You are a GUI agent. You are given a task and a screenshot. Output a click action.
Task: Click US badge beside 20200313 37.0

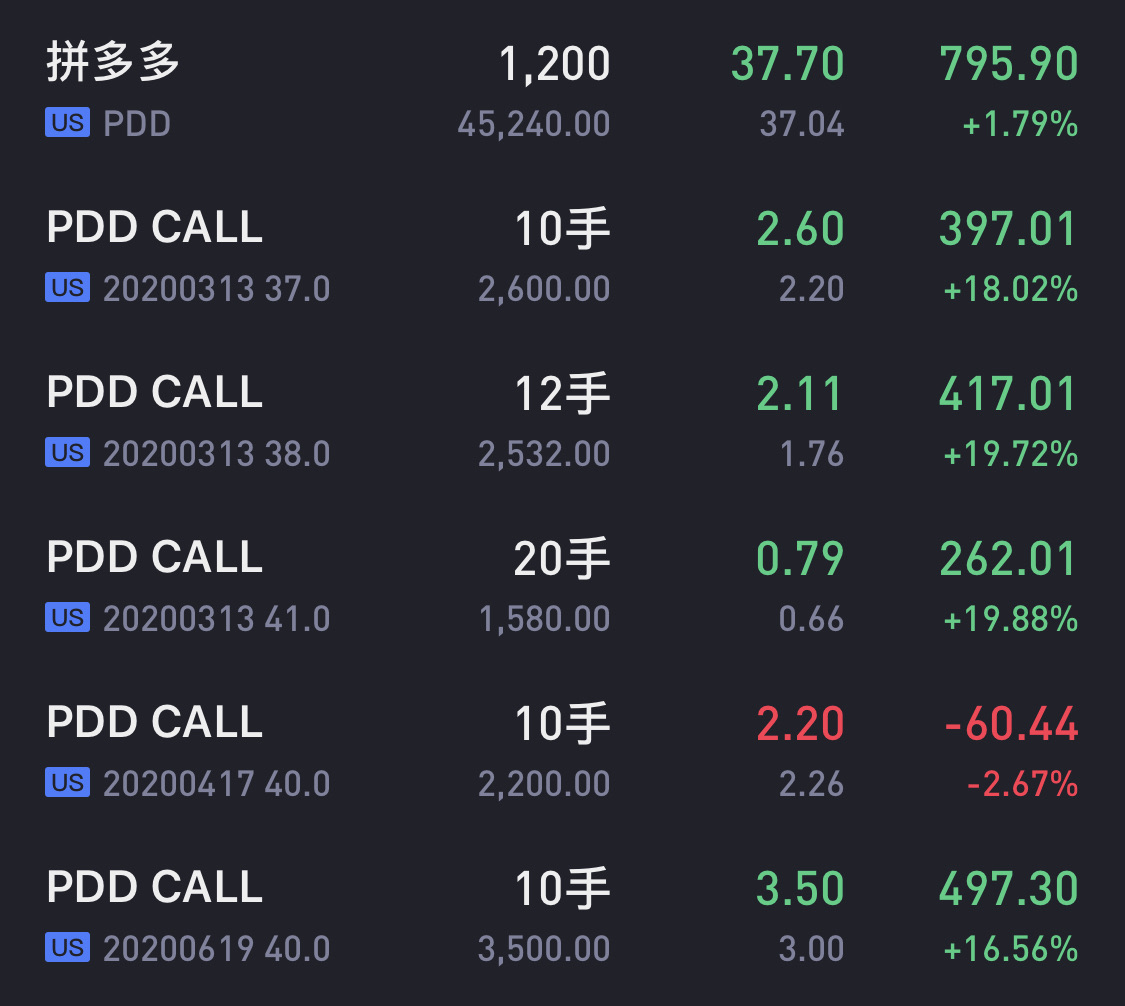pyautogui.click(x=67, y=288)
